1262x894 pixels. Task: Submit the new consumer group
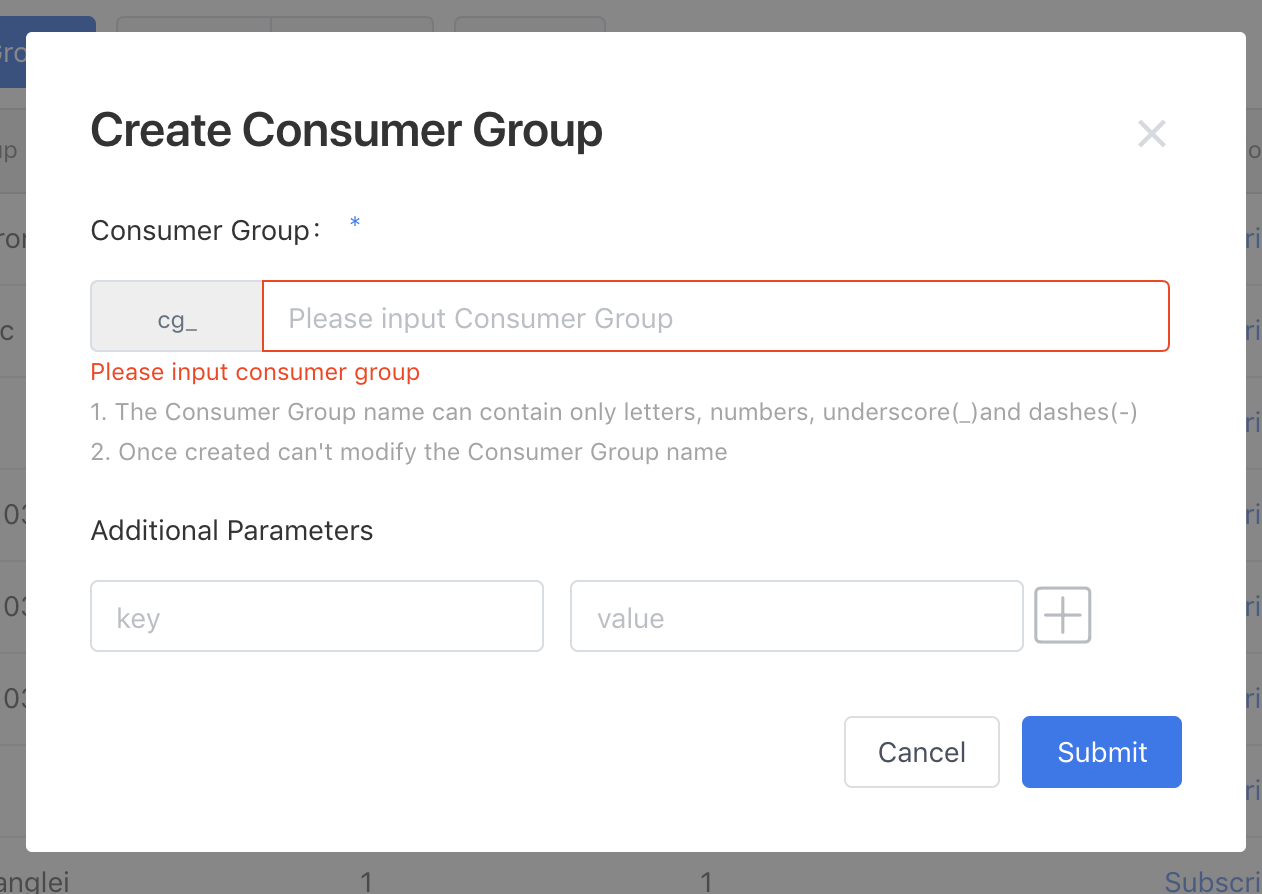click(1101, 752)
